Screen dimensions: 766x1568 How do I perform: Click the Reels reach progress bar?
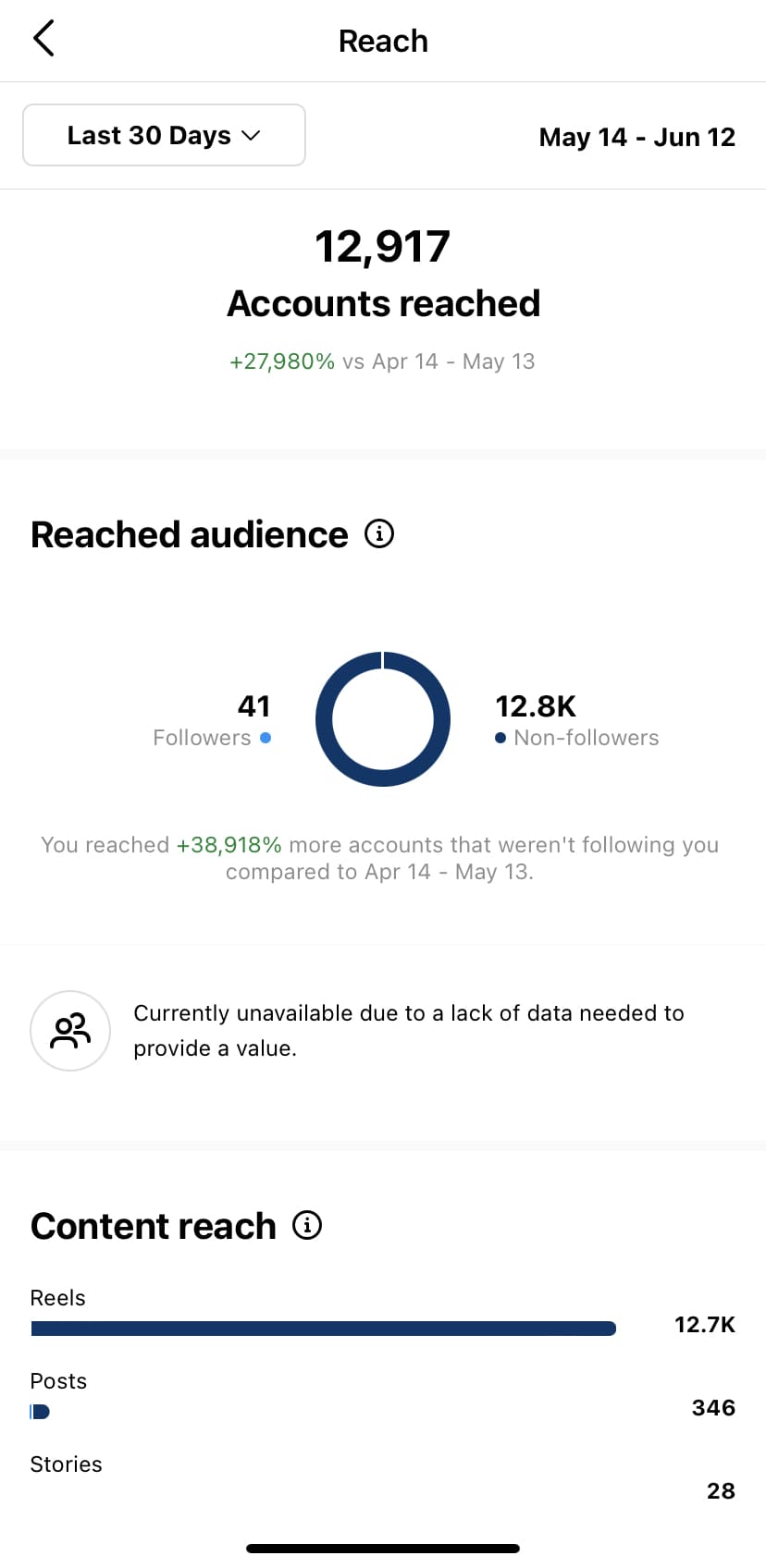click(324, 1328)
